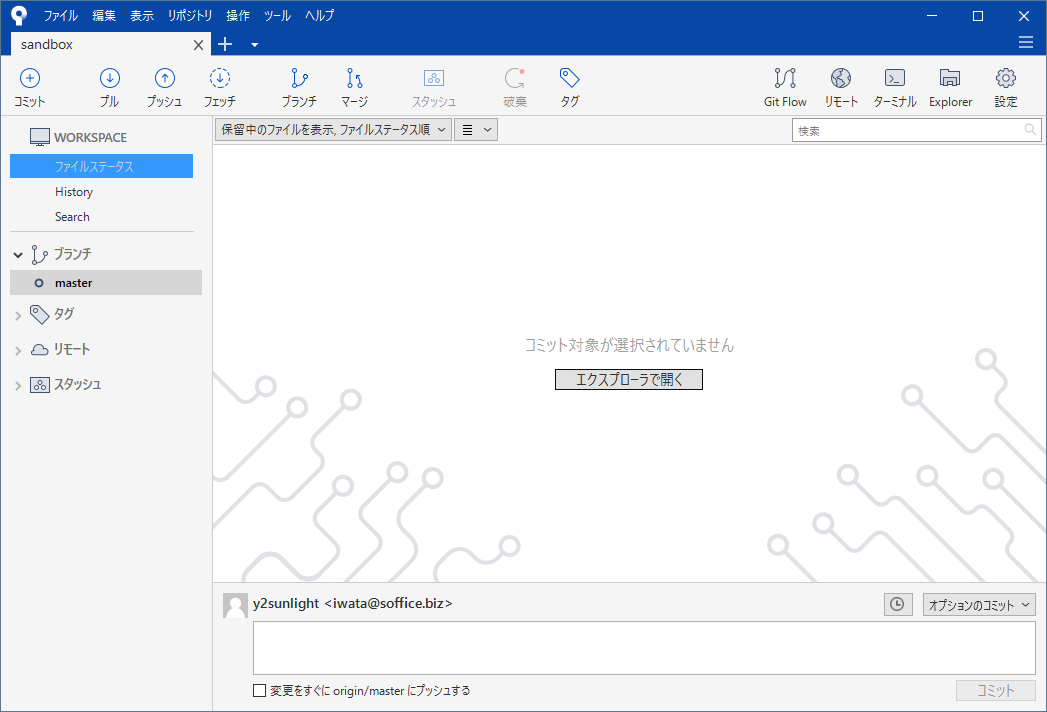Click the Merge (マージ) toolbar icon

(x=354, y=87)
